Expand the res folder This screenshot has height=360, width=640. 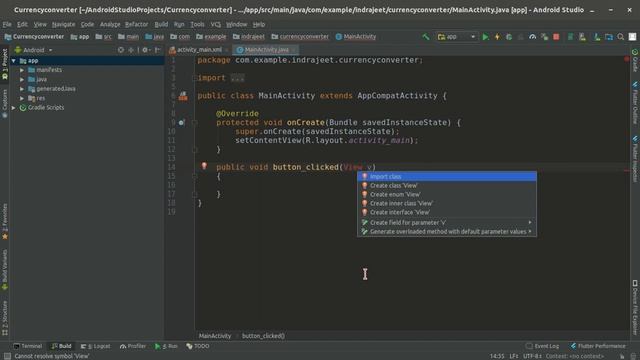click(22, 98)
